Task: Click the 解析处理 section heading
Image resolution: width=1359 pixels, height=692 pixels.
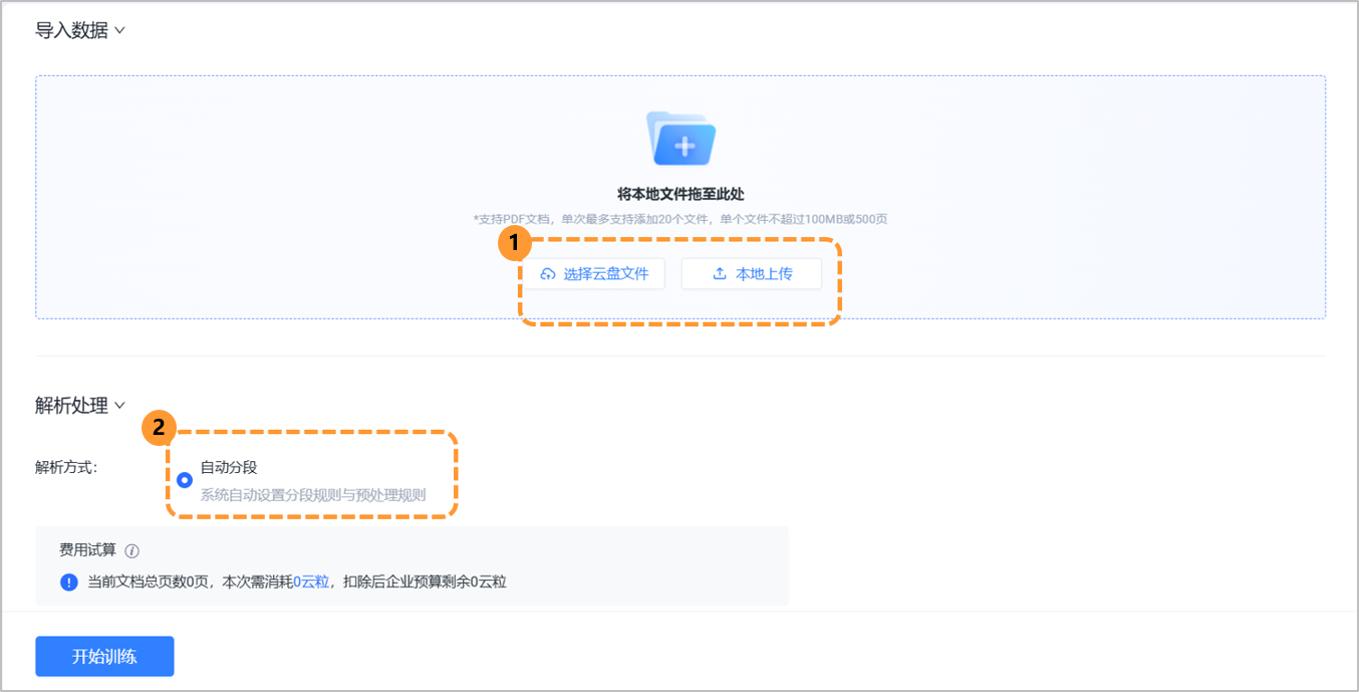Action: click(x=71, y=406)
